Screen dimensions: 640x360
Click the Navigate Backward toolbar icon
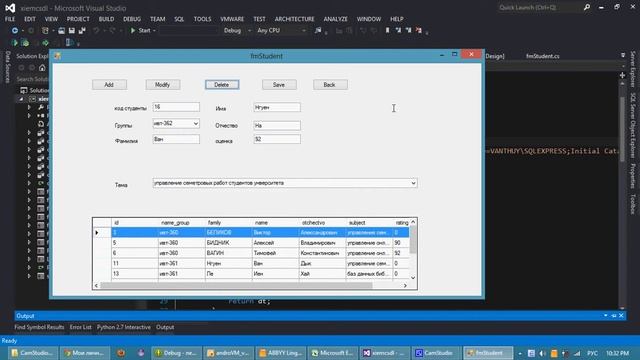coord(14,31)
